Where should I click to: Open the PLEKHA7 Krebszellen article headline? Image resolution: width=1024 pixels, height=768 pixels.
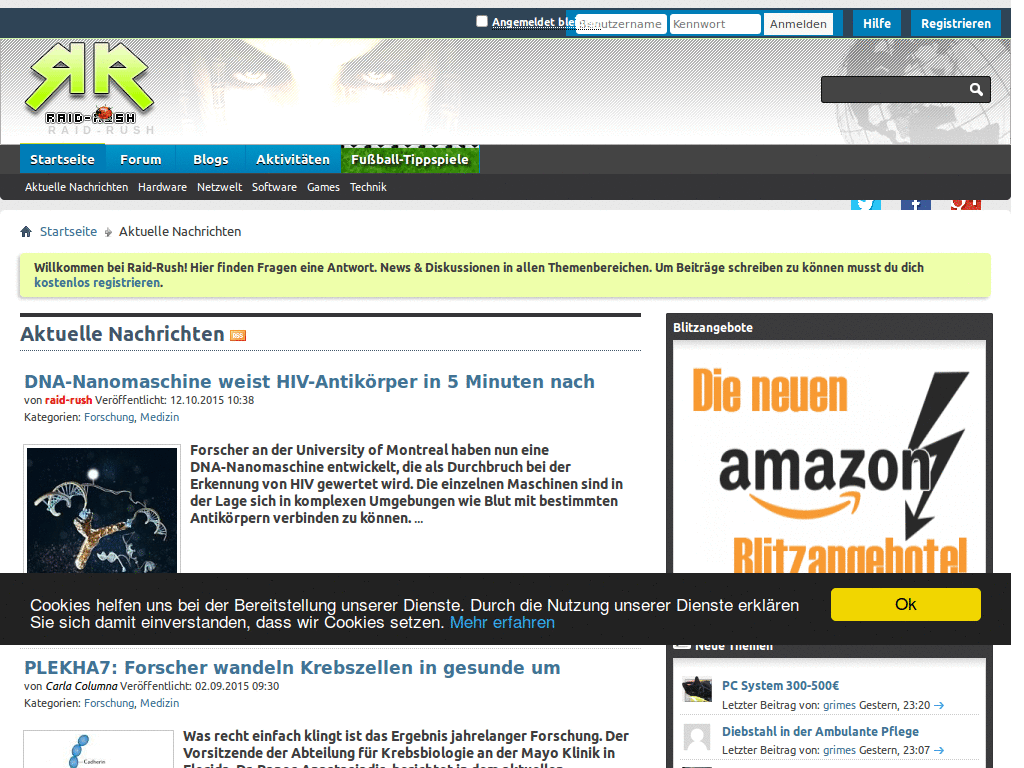[x=292, y=667]
